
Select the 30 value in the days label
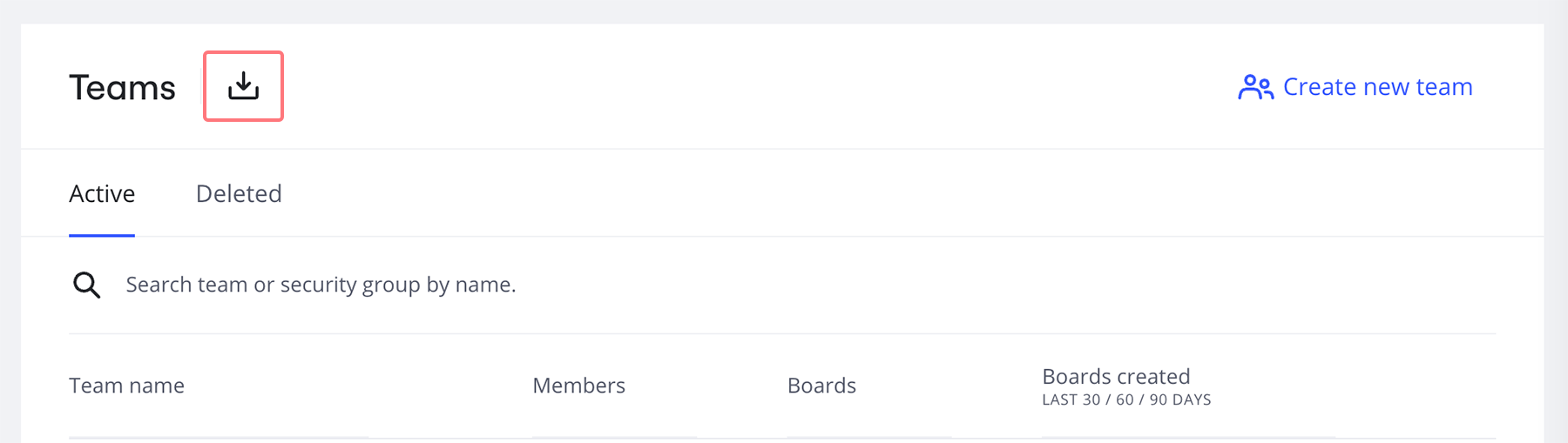pyautogui.click(x=1092, y=400)
